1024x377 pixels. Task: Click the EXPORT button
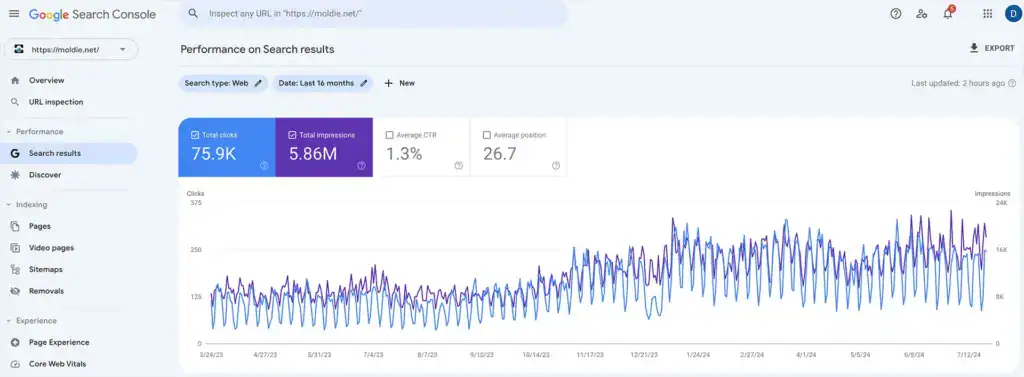[x=991, y=48]
